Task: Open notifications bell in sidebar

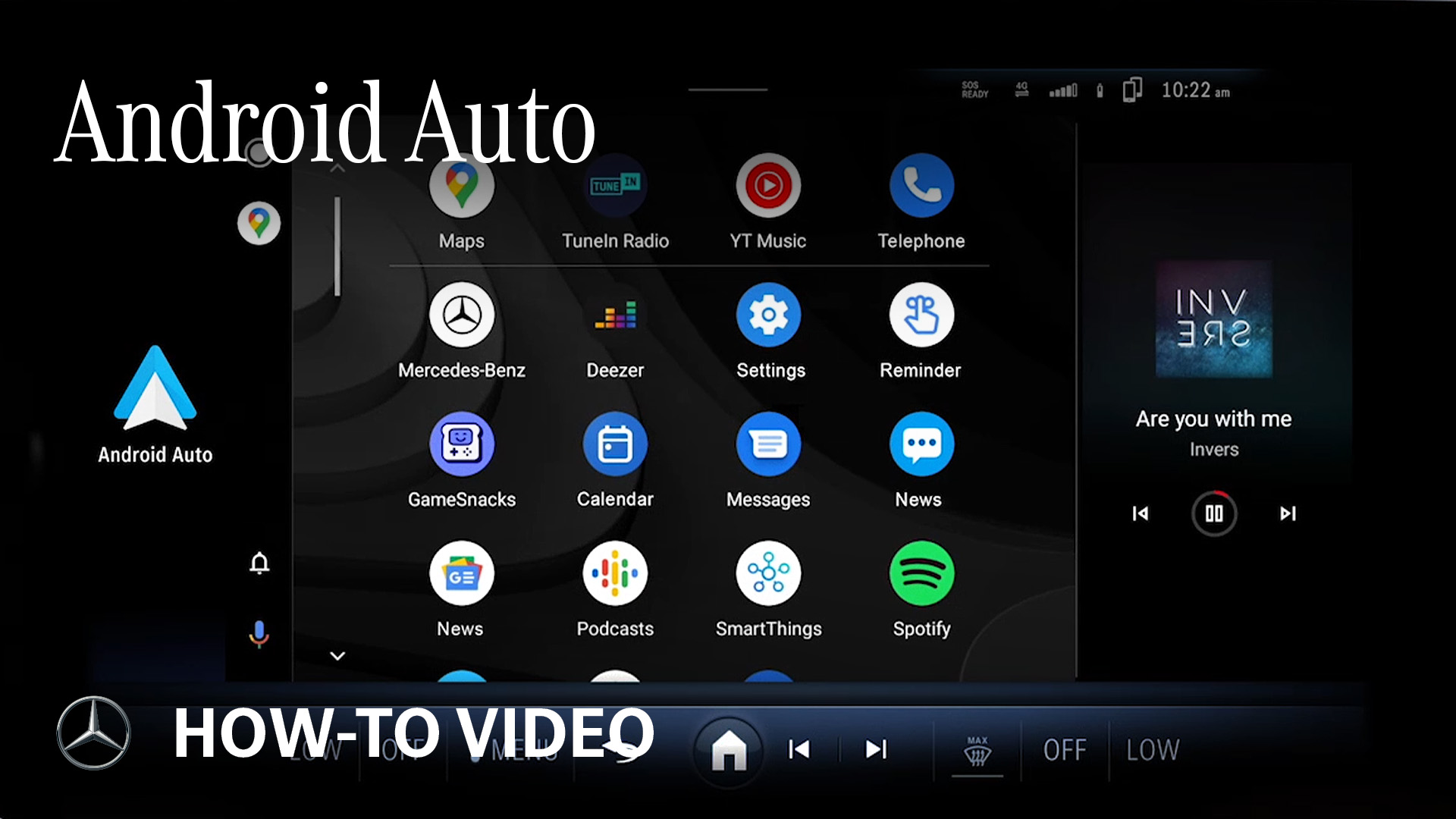Action: (x=259, y=563)
